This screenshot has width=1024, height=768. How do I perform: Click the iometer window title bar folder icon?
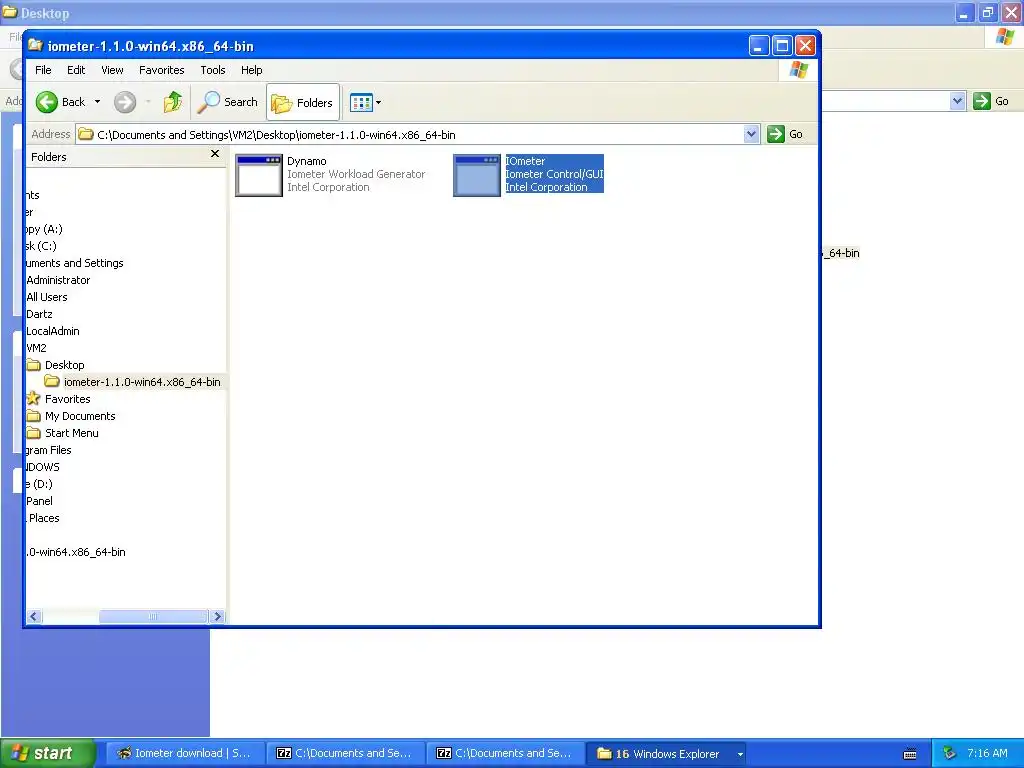point(35,45)
